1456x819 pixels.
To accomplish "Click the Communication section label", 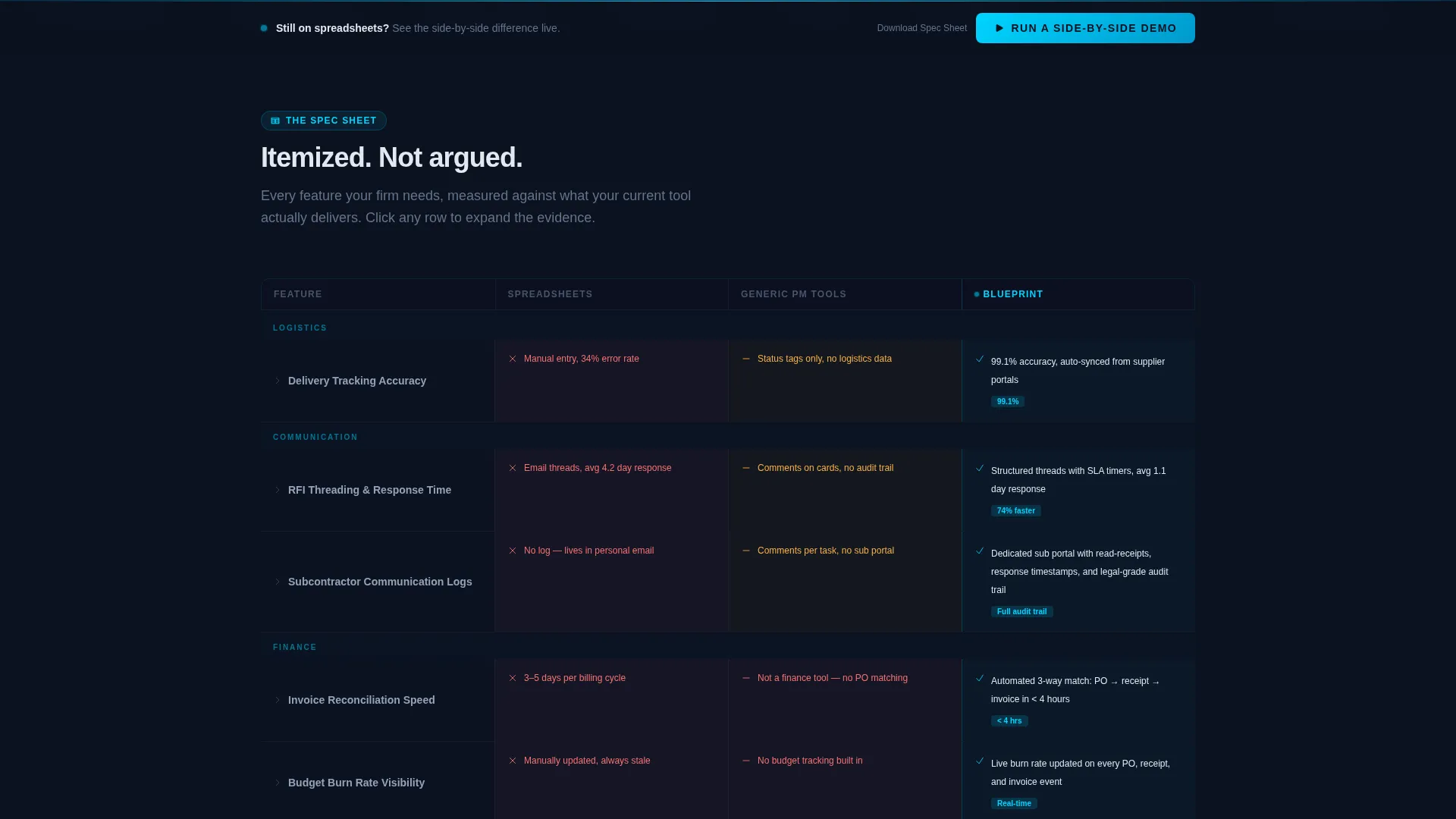I will pyautogui.click(x=315, y=438).
